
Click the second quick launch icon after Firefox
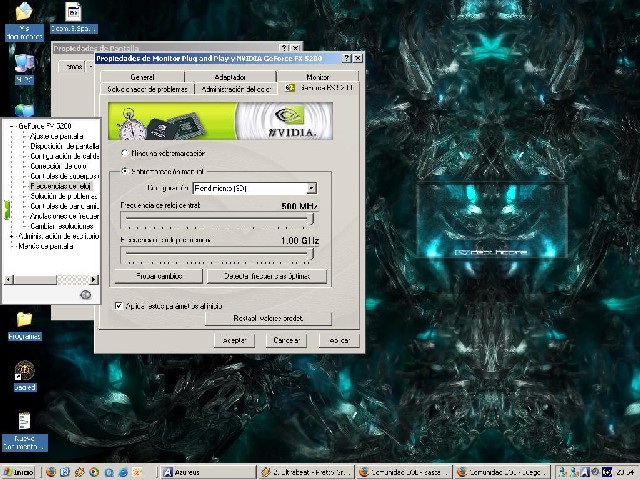click(80, 472)
